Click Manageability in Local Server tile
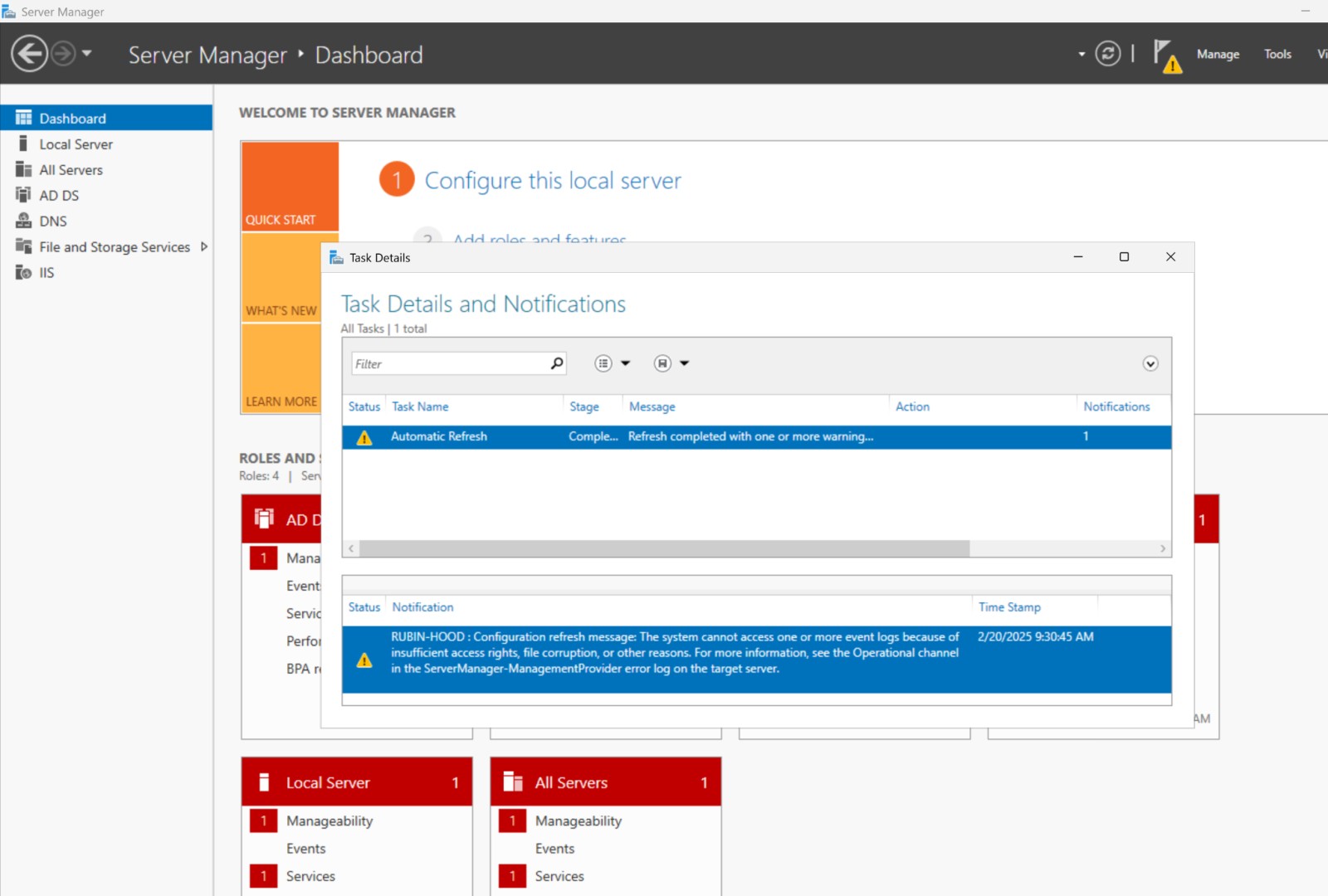Image resolution: width=1328 pixels, height=896 pixels. [x=330, y=821]
